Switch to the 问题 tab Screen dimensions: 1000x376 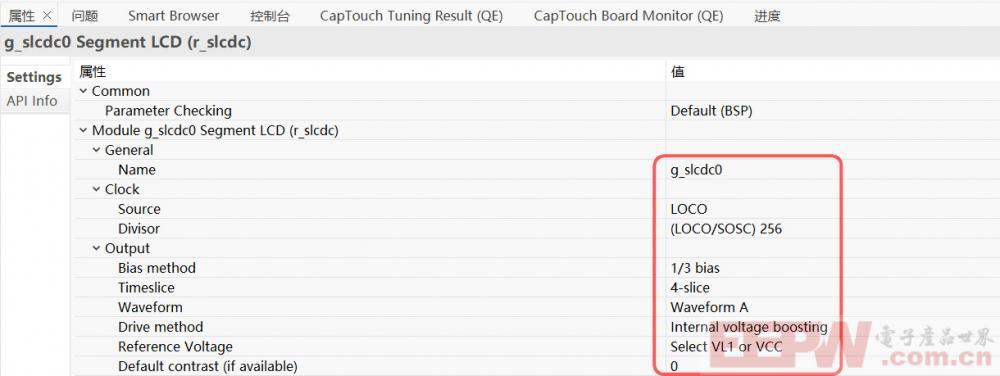(85, 16)
